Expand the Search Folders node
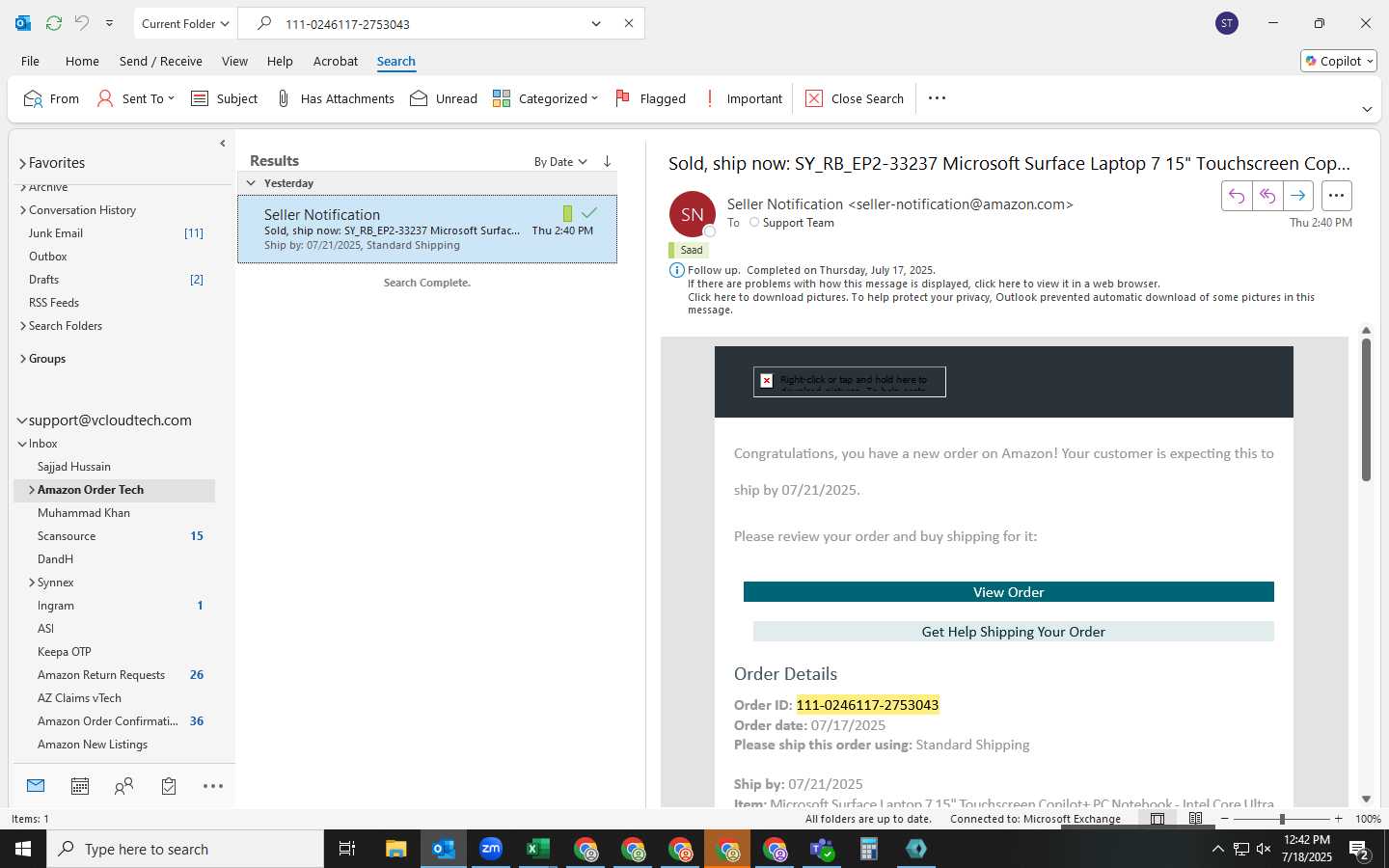The image size is (1389, 868). (x=23, y=326)
